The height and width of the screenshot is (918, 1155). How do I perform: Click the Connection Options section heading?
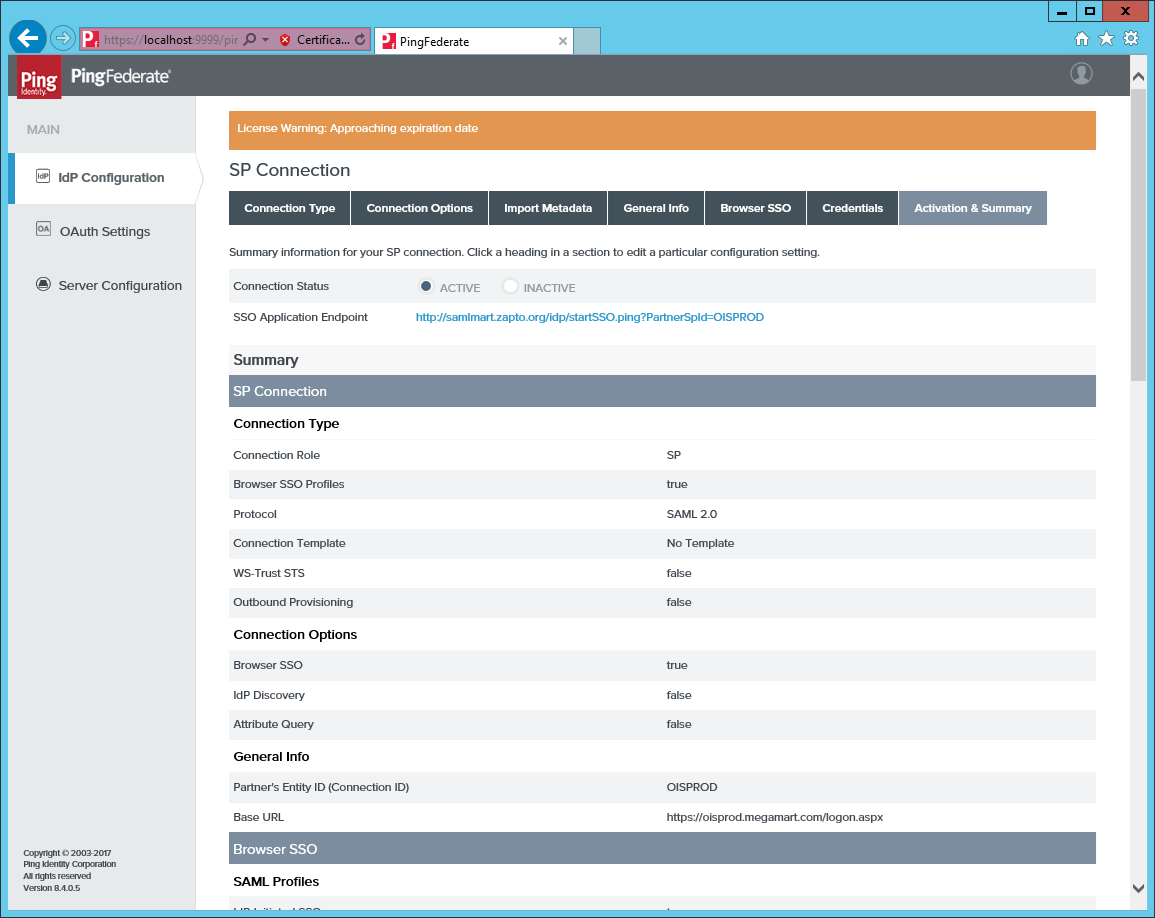(295, 634)
